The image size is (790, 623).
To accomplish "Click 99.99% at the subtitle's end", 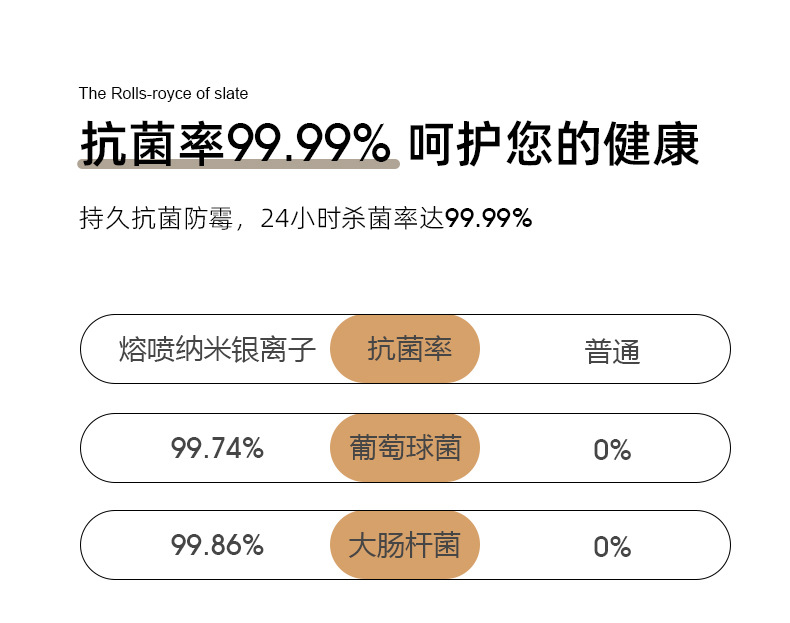I will tap(488, 219).
